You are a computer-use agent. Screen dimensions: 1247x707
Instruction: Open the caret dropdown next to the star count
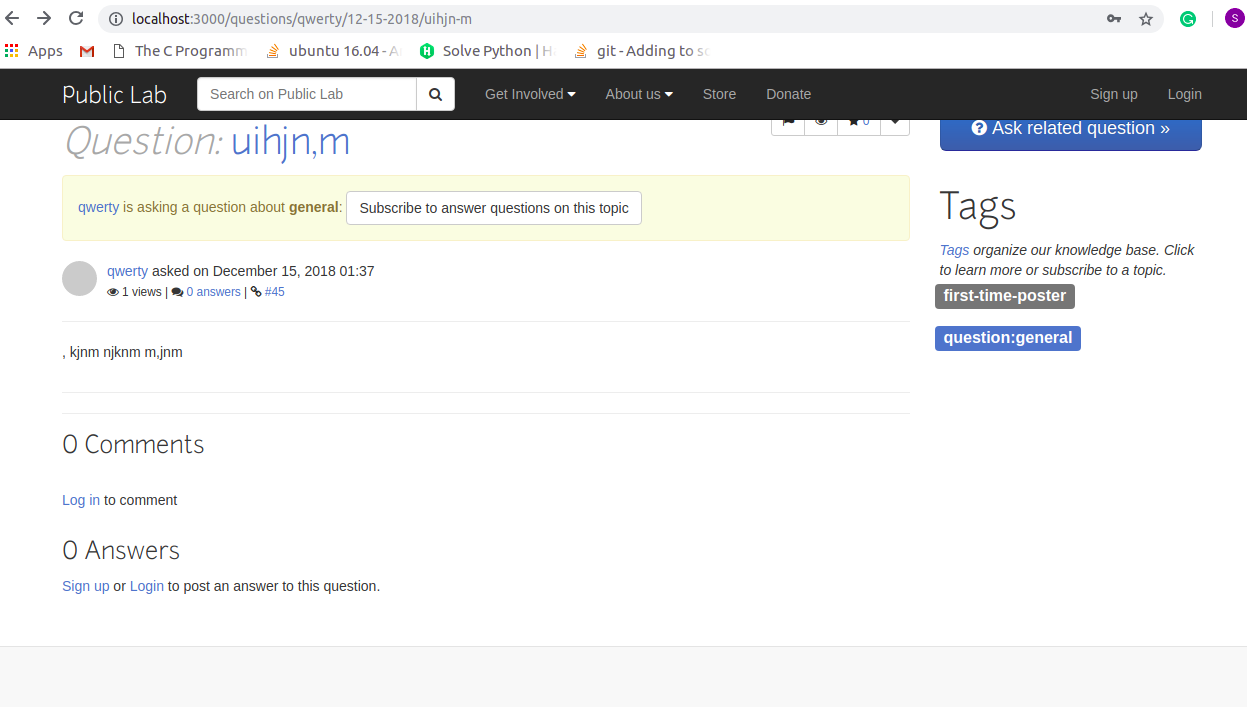pos(893,119)
